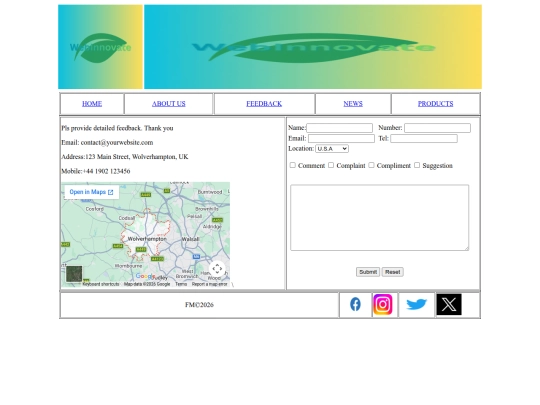
Task: Click the Google logo on the map
Action: 145,276
